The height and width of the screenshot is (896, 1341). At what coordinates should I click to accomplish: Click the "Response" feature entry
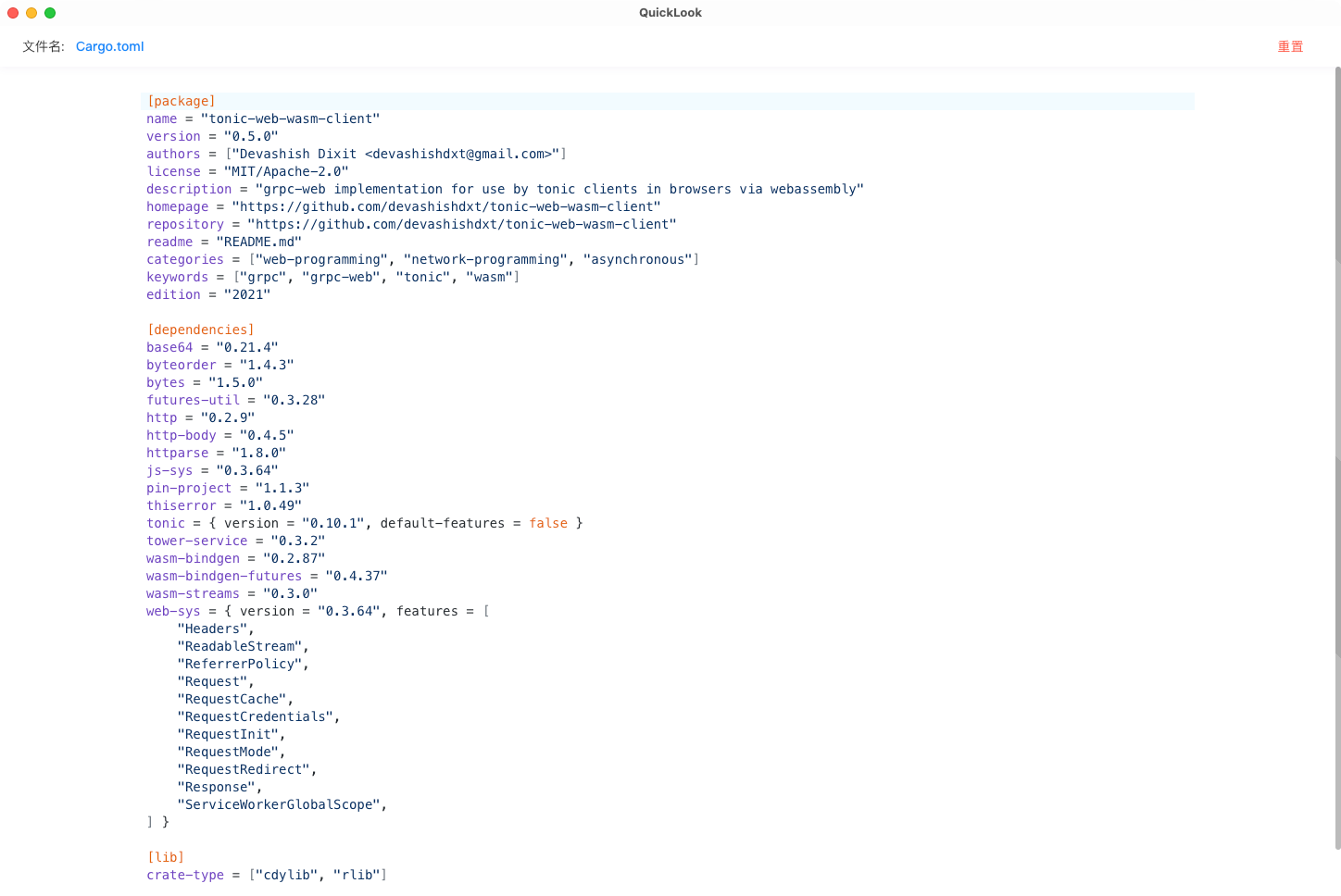coord(219,788)
